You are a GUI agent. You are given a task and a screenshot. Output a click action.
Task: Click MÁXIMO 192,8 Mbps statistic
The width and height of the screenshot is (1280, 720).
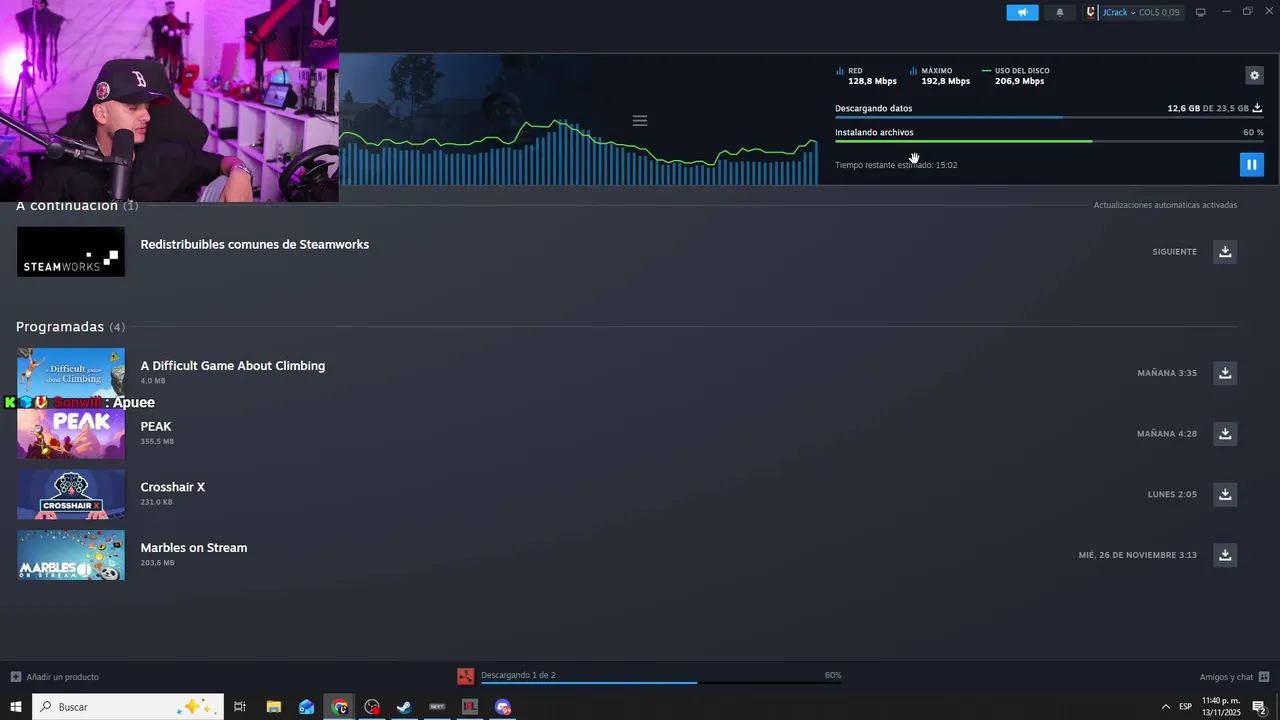pos(940,76)
